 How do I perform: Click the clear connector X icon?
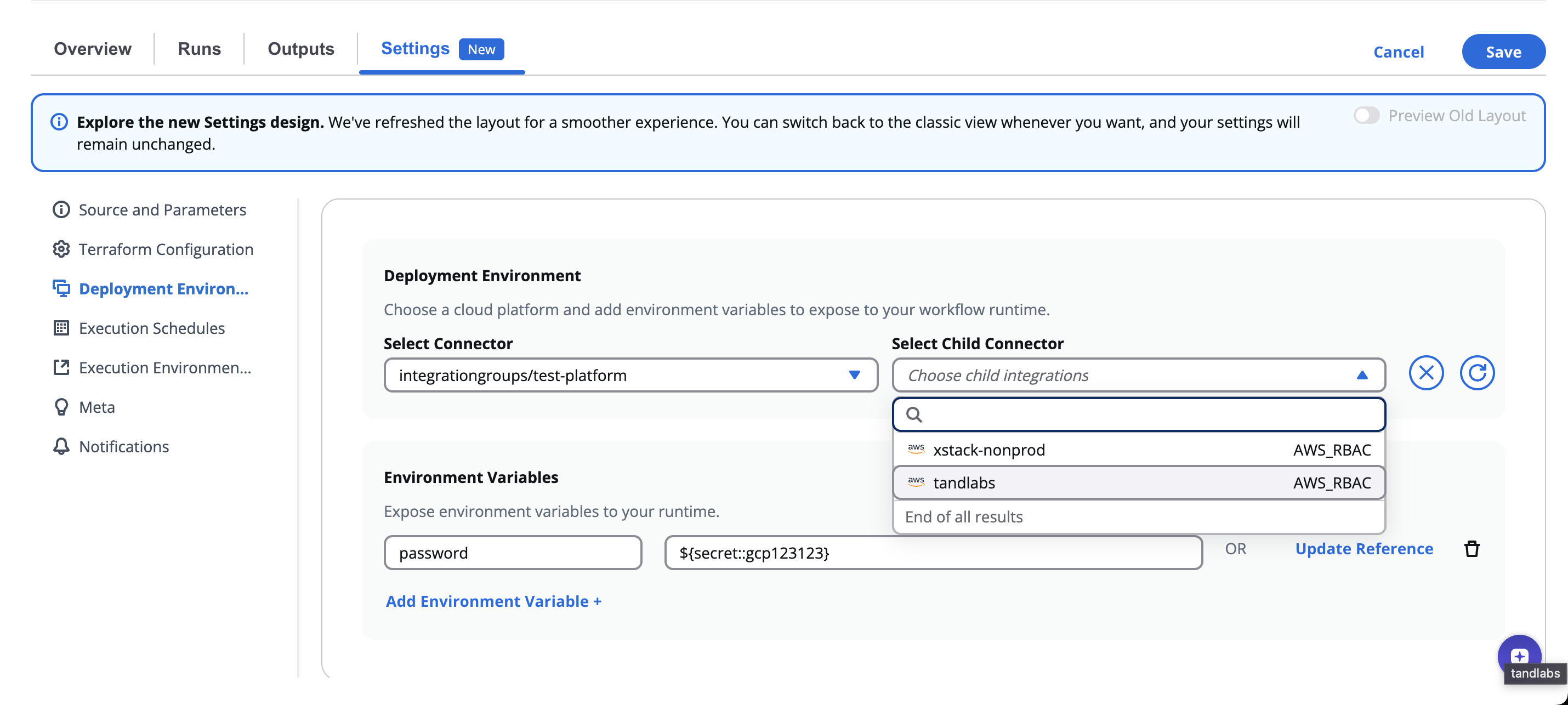click(x=1425, y=373)
